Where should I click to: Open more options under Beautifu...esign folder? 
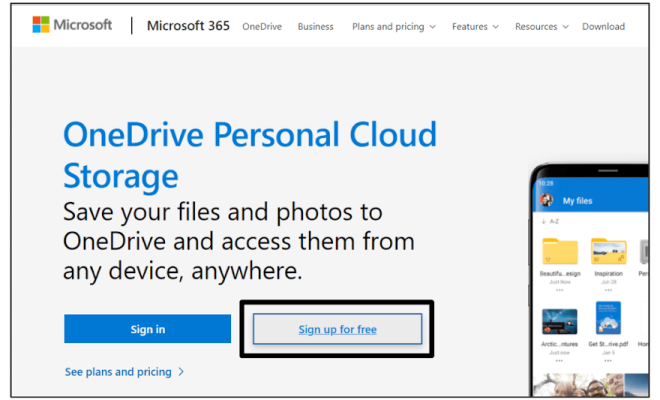click(559, 290)
